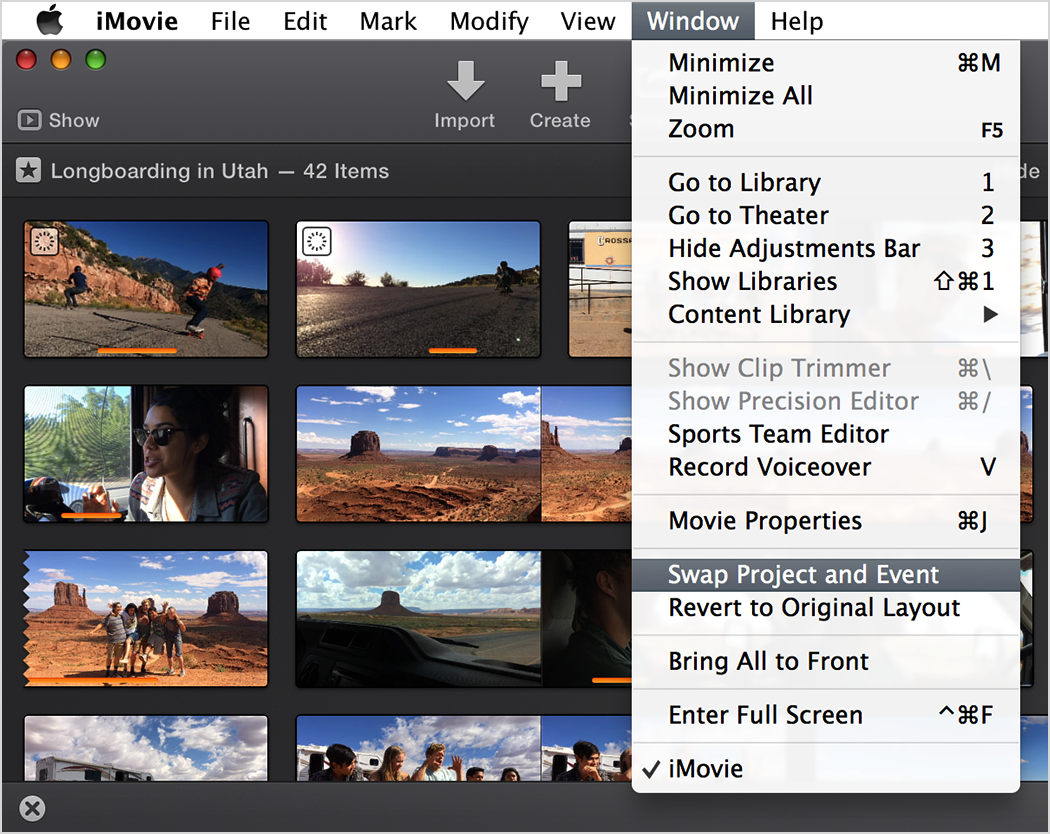
Task: Expand the Content Library submenu arrow
Action: pos(990,314)
